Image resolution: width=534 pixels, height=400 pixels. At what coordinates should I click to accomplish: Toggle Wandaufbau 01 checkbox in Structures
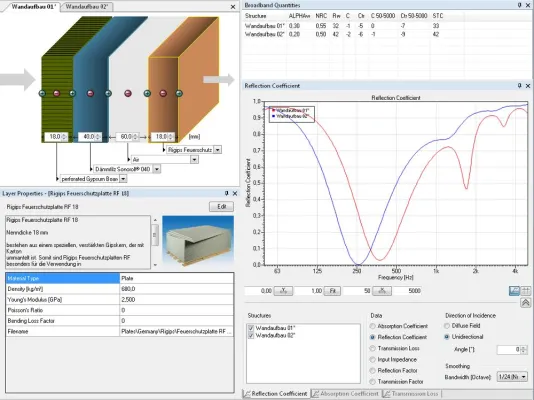click(251, 328)
